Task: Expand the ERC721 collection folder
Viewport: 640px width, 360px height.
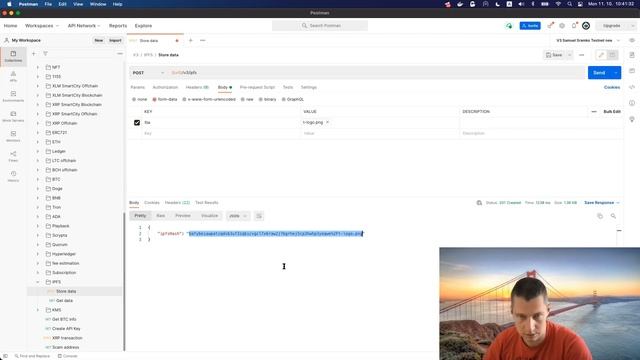Action: coord(38,133)
